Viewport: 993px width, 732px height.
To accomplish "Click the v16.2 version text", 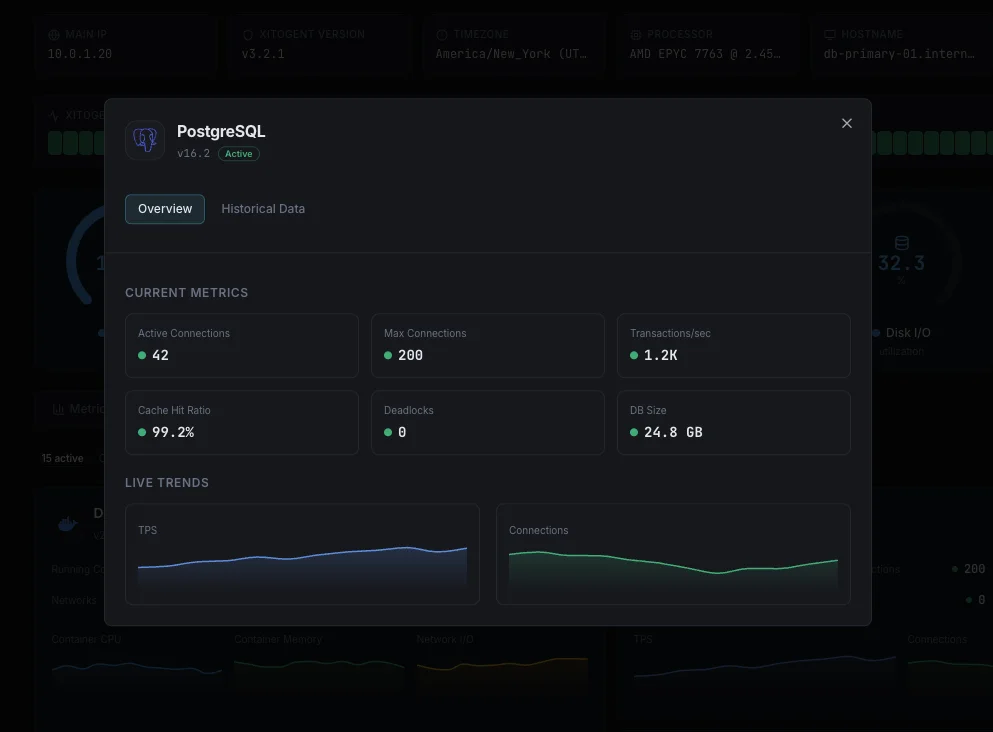I will click(193, 154).
